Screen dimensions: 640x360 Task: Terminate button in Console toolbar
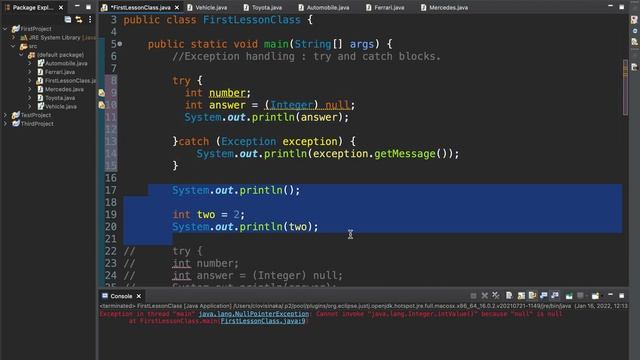click(x=473, y=296)
